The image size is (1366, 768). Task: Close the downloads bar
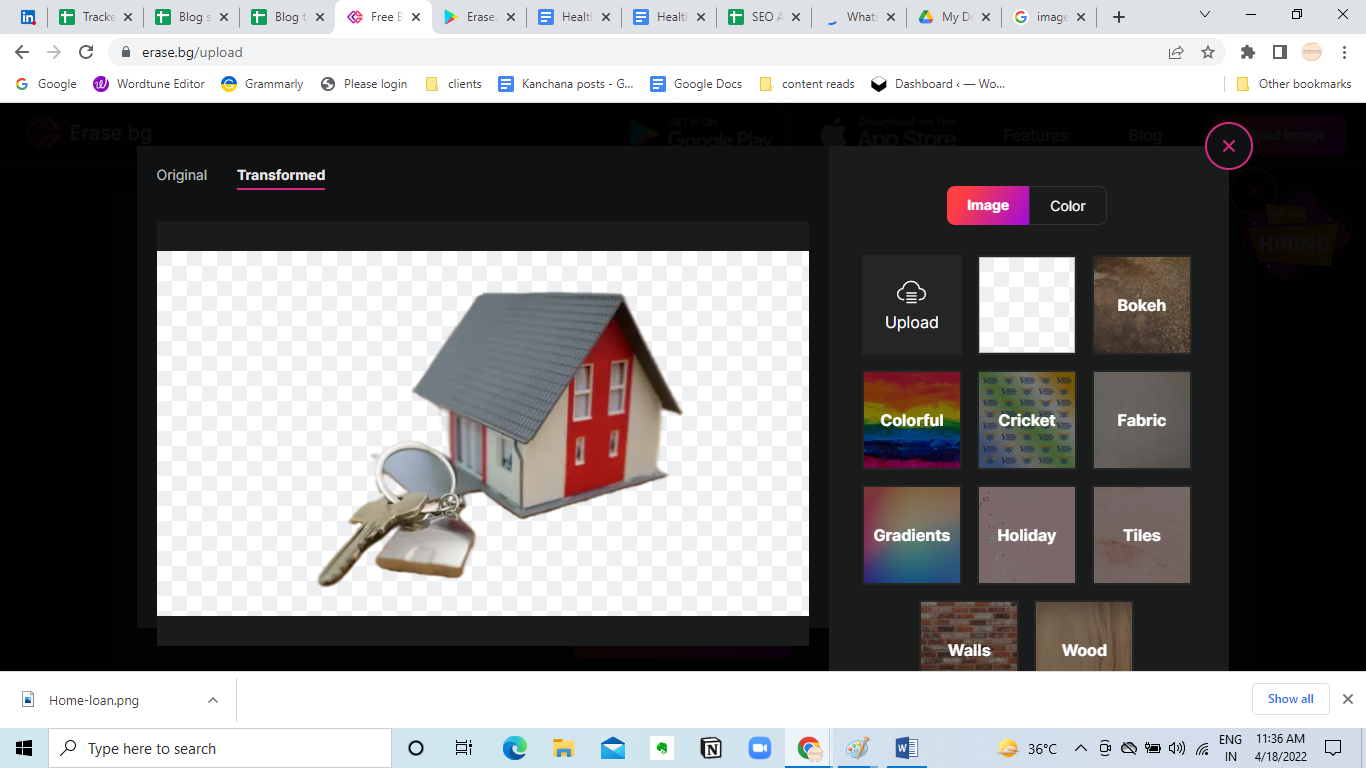point(1347,699)
